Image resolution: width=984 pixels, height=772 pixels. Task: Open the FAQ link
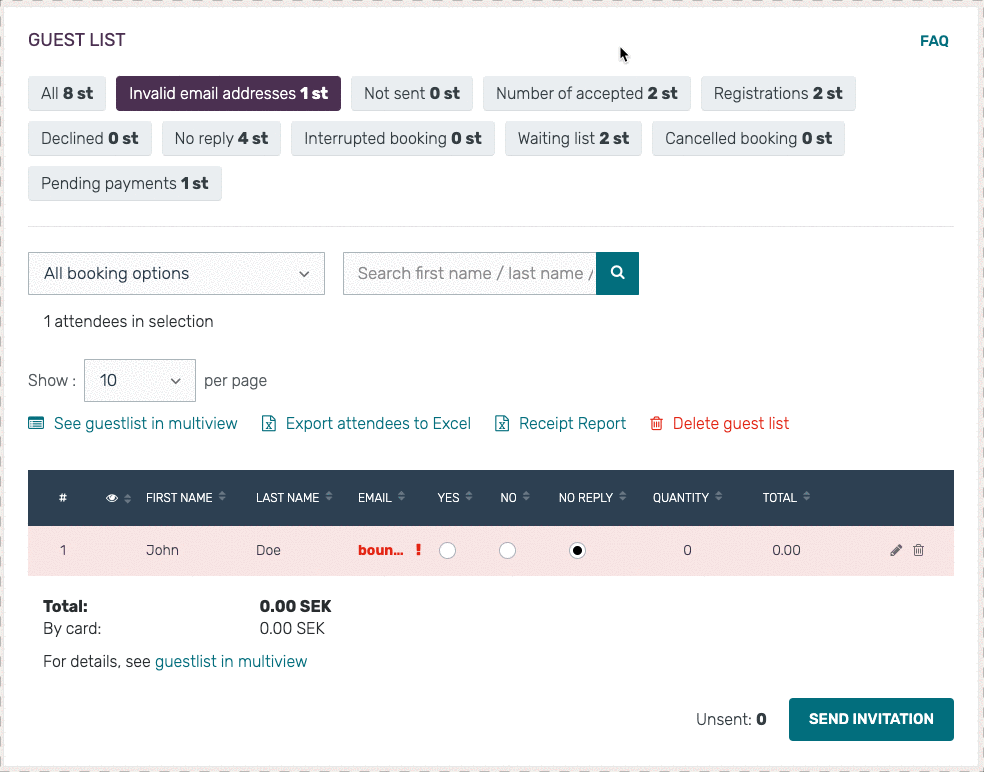[934, 41]
